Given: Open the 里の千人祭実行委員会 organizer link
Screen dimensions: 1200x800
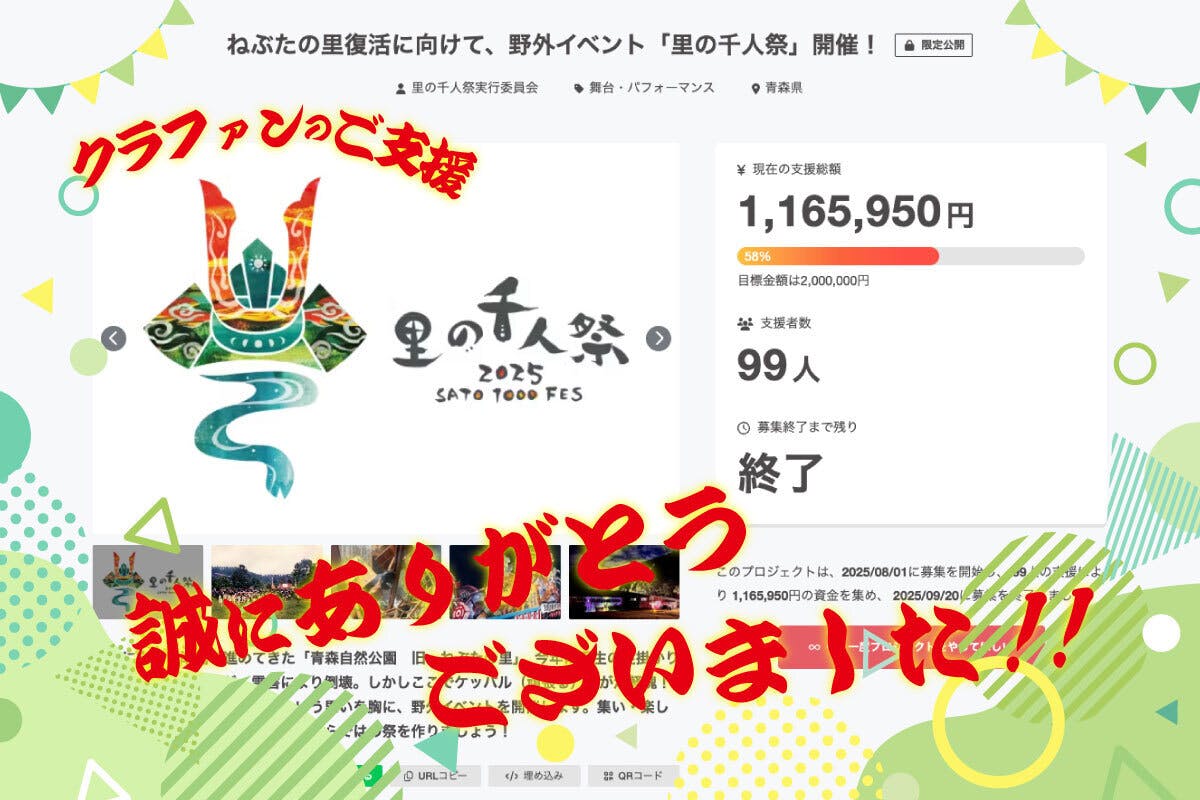Looking at the screenshot, I should 475,88.
